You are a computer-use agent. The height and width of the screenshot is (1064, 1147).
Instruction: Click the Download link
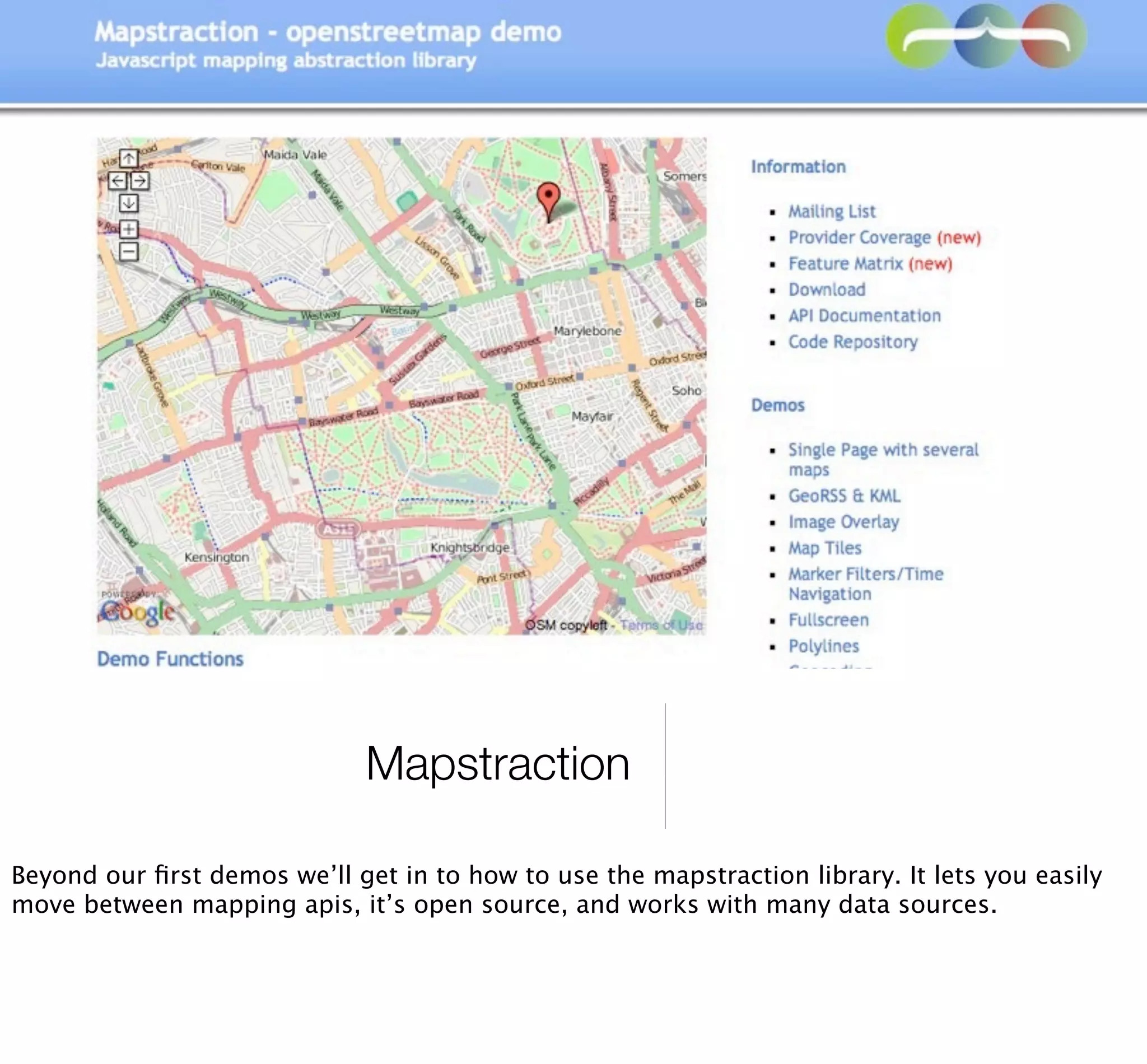(827, 290)
